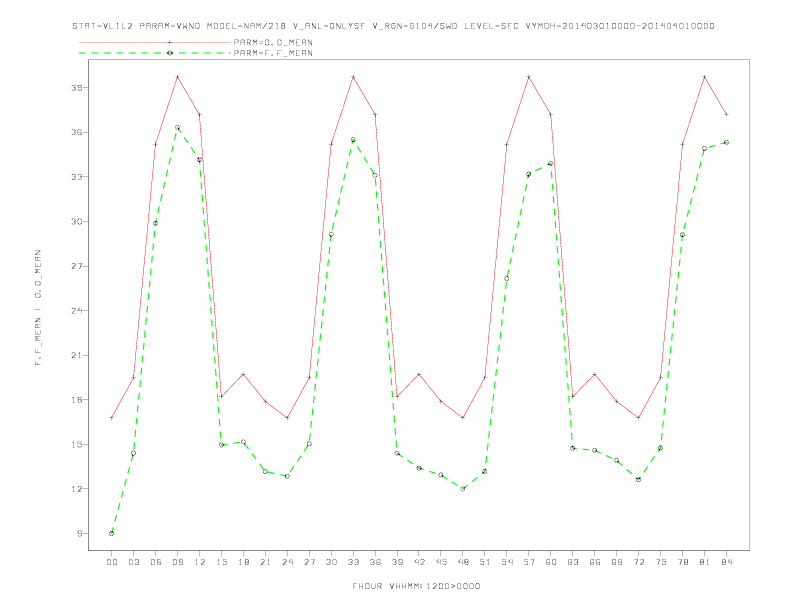Screen dimensions: 792x612
Task: Click the red peak marker at hour 57
Action: [529, 77]
